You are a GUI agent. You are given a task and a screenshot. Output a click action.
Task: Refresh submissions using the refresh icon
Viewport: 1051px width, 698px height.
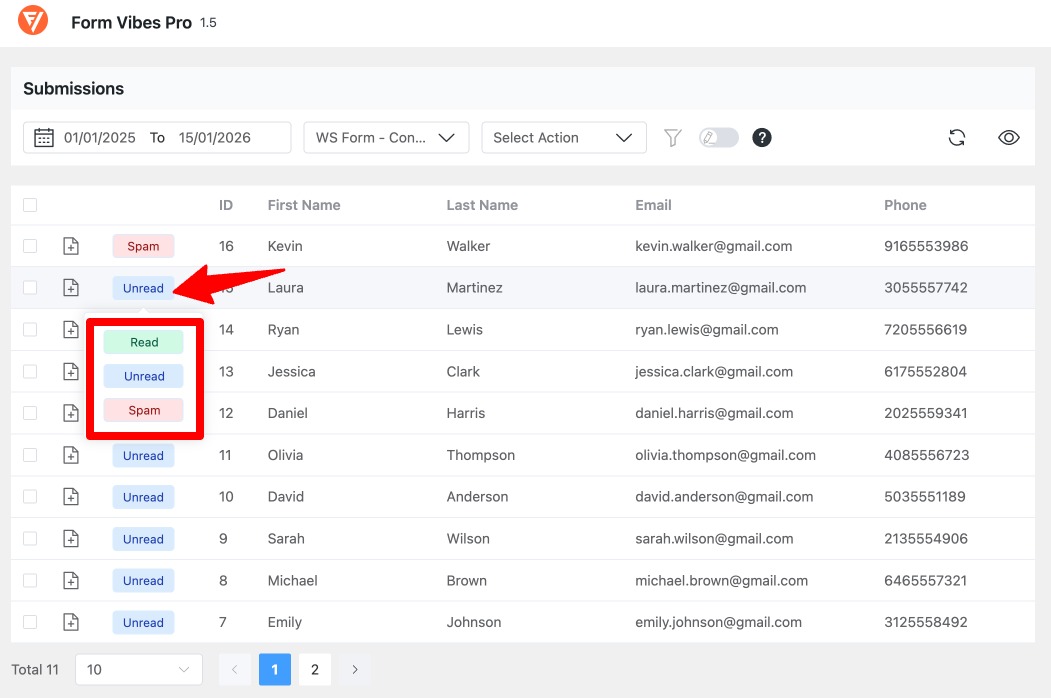coord(957,137)
